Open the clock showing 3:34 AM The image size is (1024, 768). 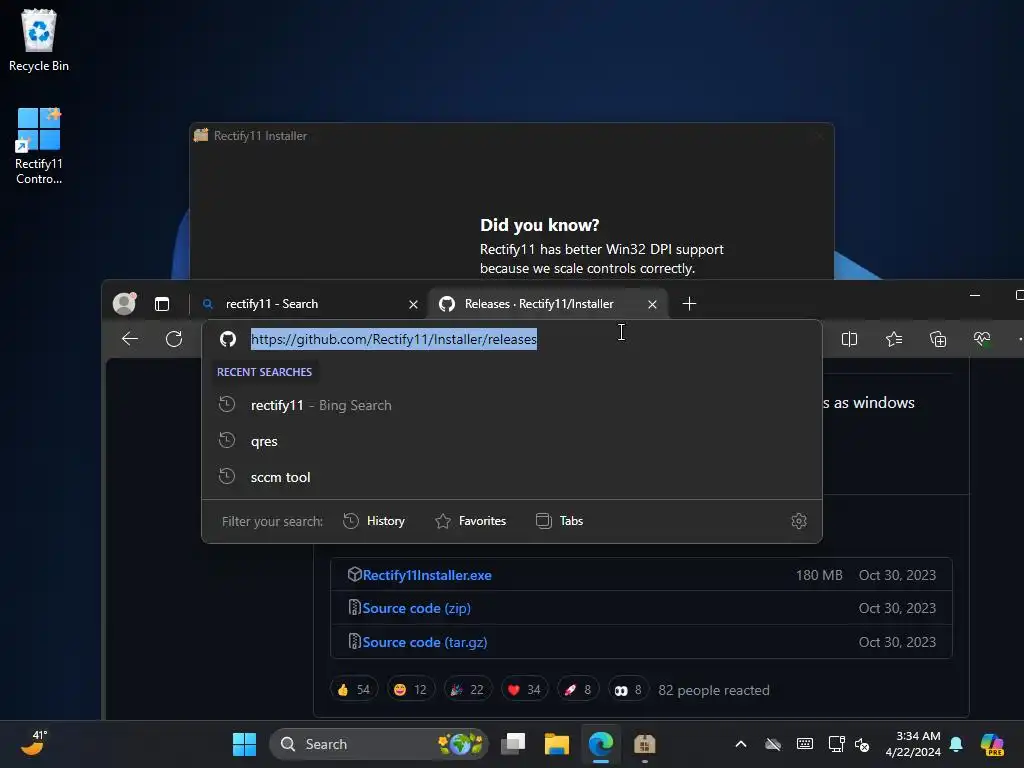(913, 744)
